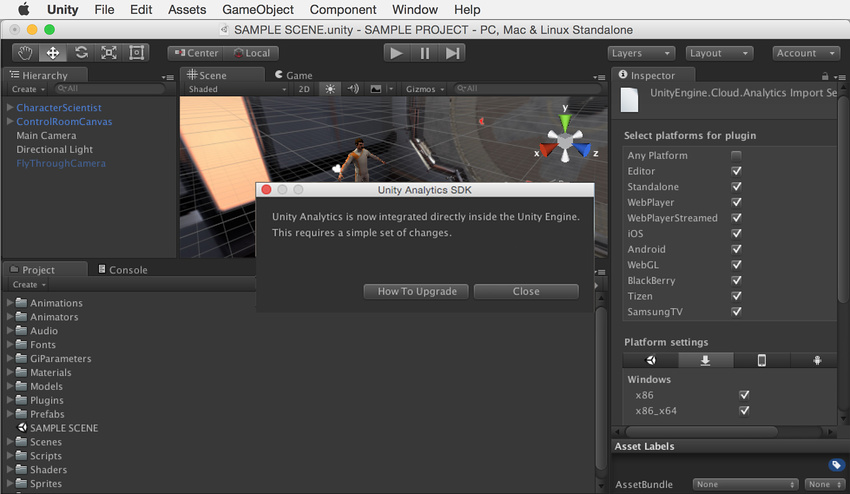The image size is (850, 494).
Task: Select the Scale tool
Action: (x=109, y=53)
